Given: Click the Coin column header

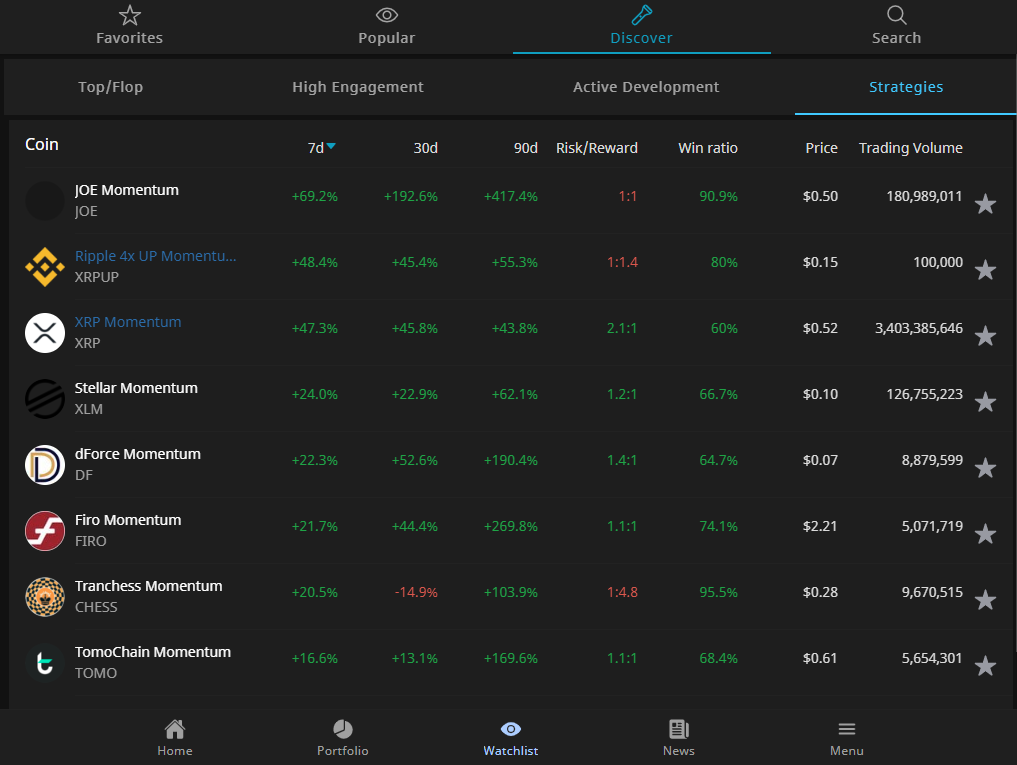Looking at the screenshot, I should coord(42,144).
